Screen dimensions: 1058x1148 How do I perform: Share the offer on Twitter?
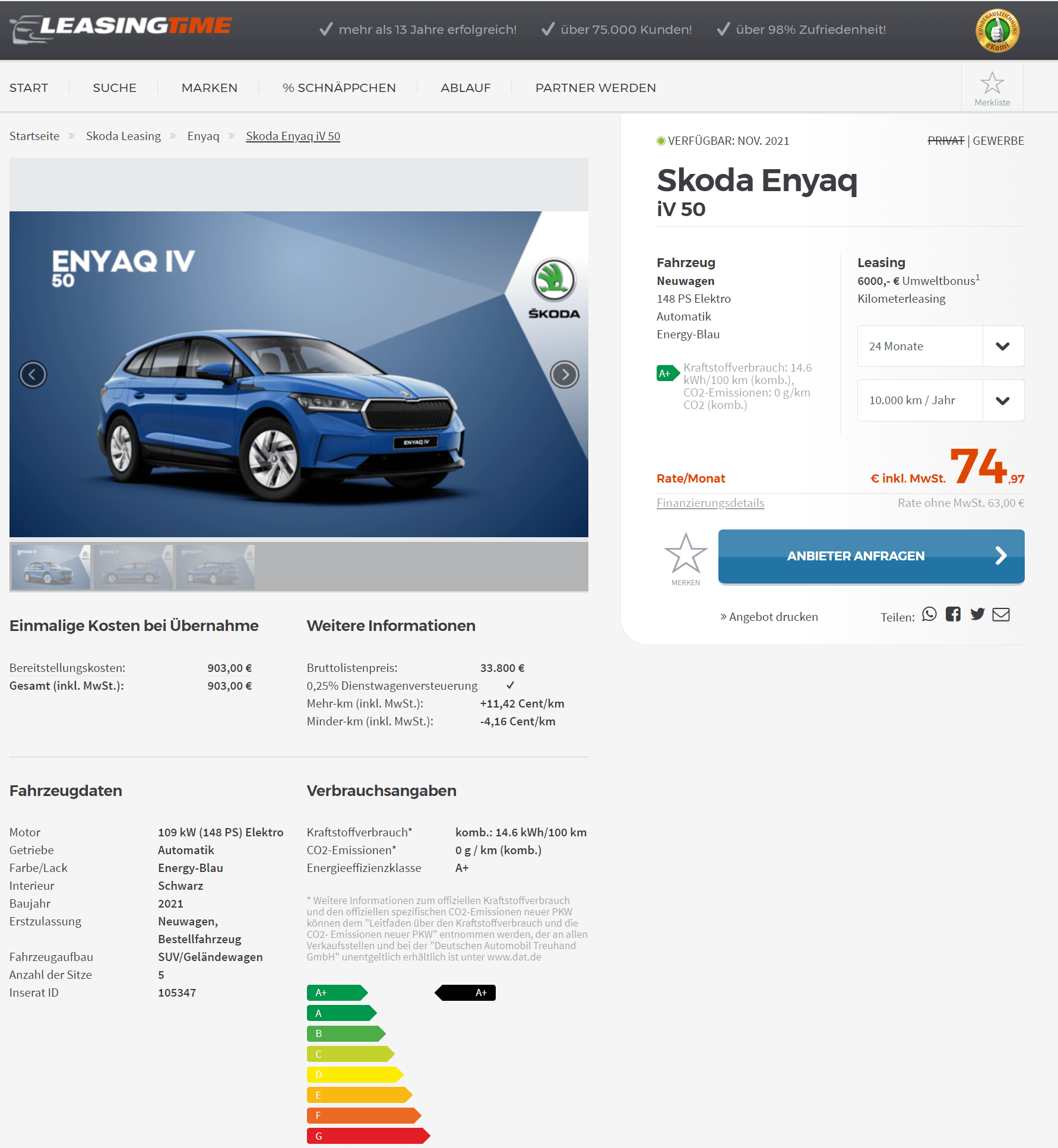point(977,614)
